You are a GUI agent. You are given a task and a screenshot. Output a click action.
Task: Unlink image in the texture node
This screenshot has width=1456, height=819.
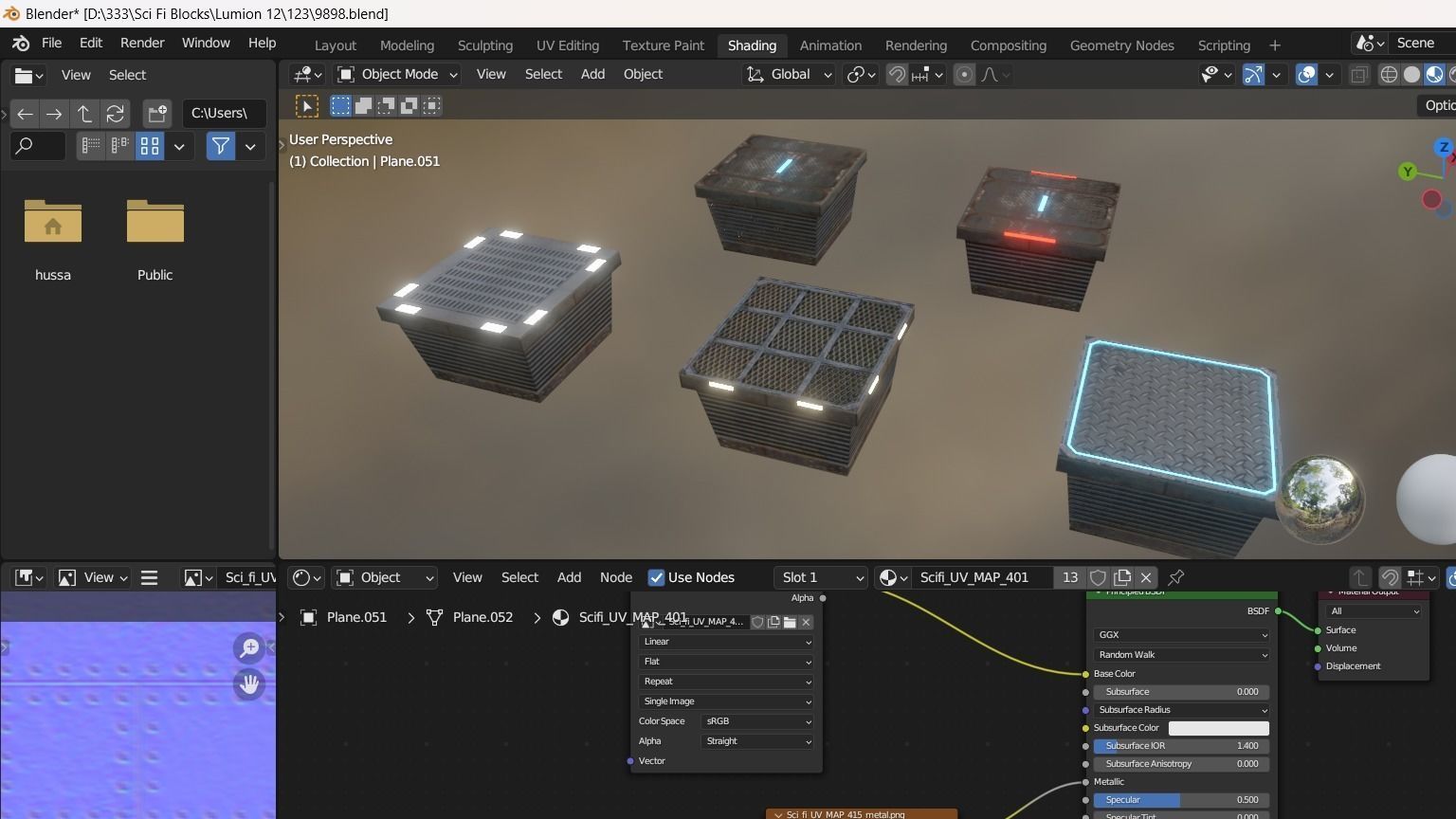pyautogui.click(x=806, y=622)
